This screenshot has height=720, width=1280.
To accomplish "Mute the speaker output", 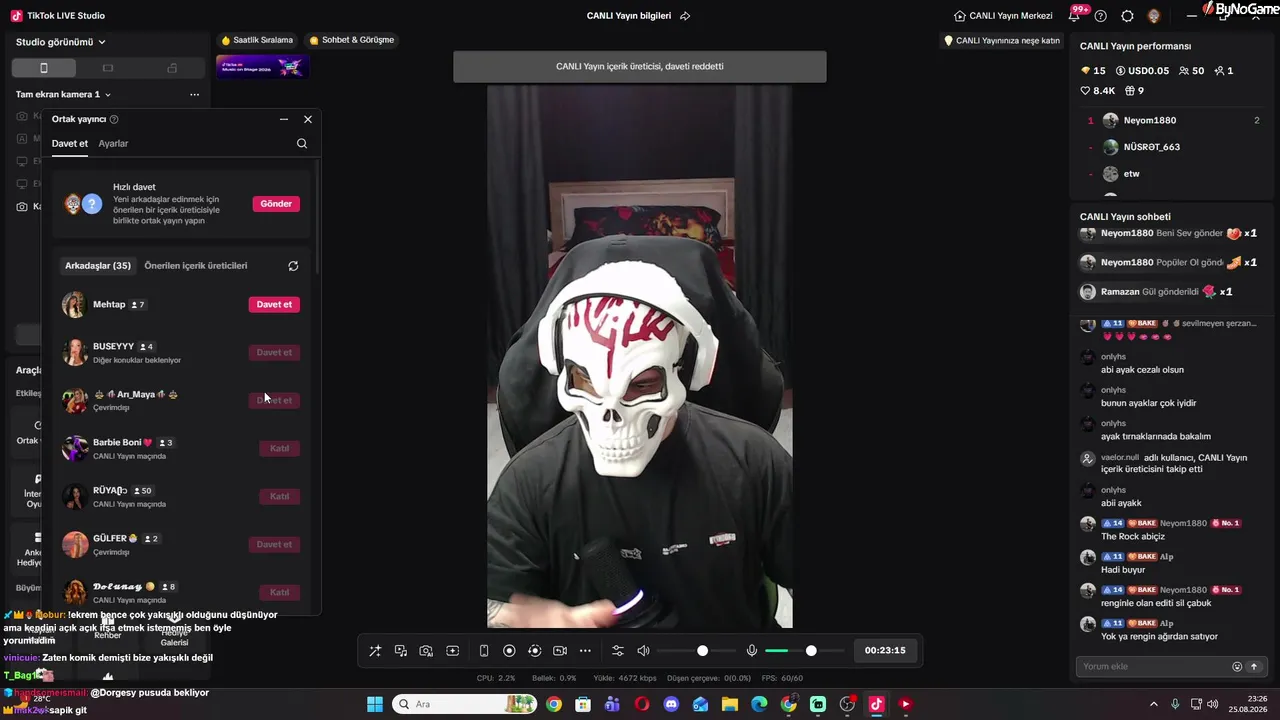I will [x=643, y=651].
